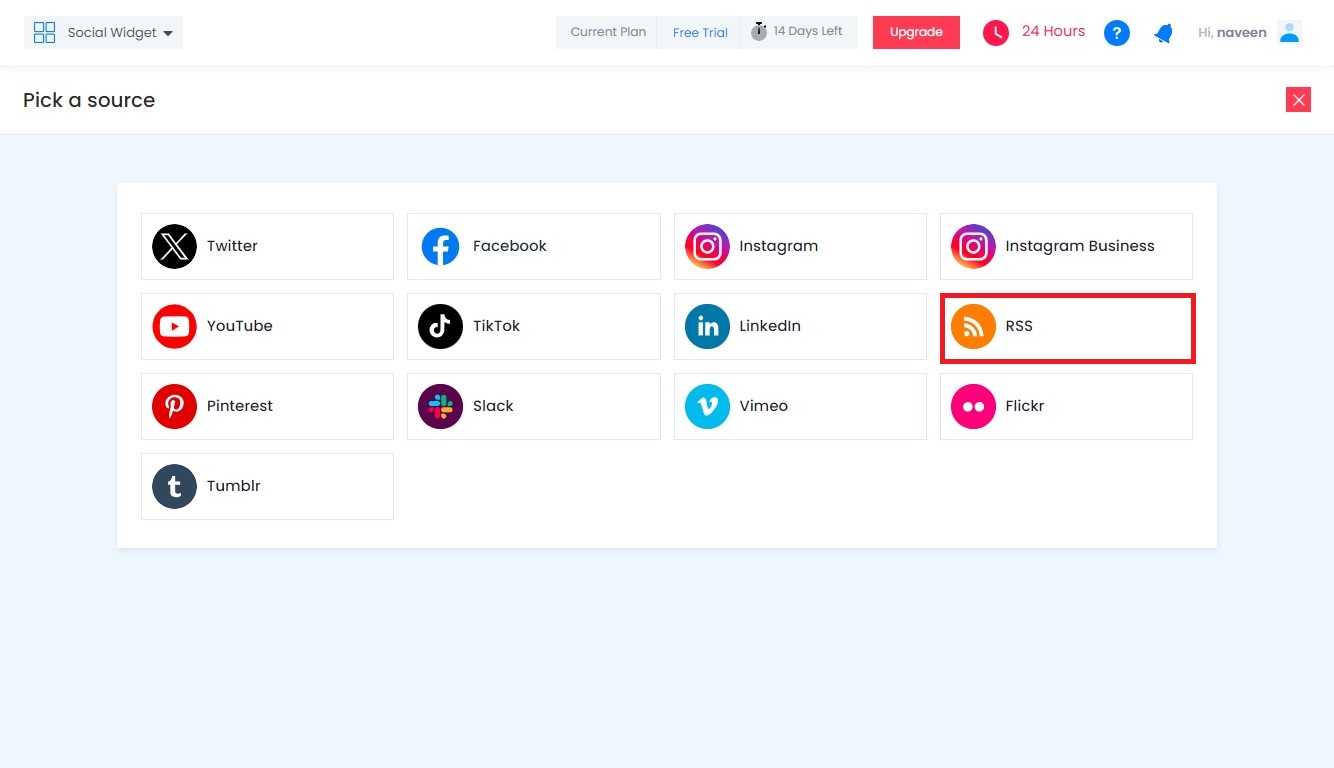Click the Current Plan label

click(608, 31)
